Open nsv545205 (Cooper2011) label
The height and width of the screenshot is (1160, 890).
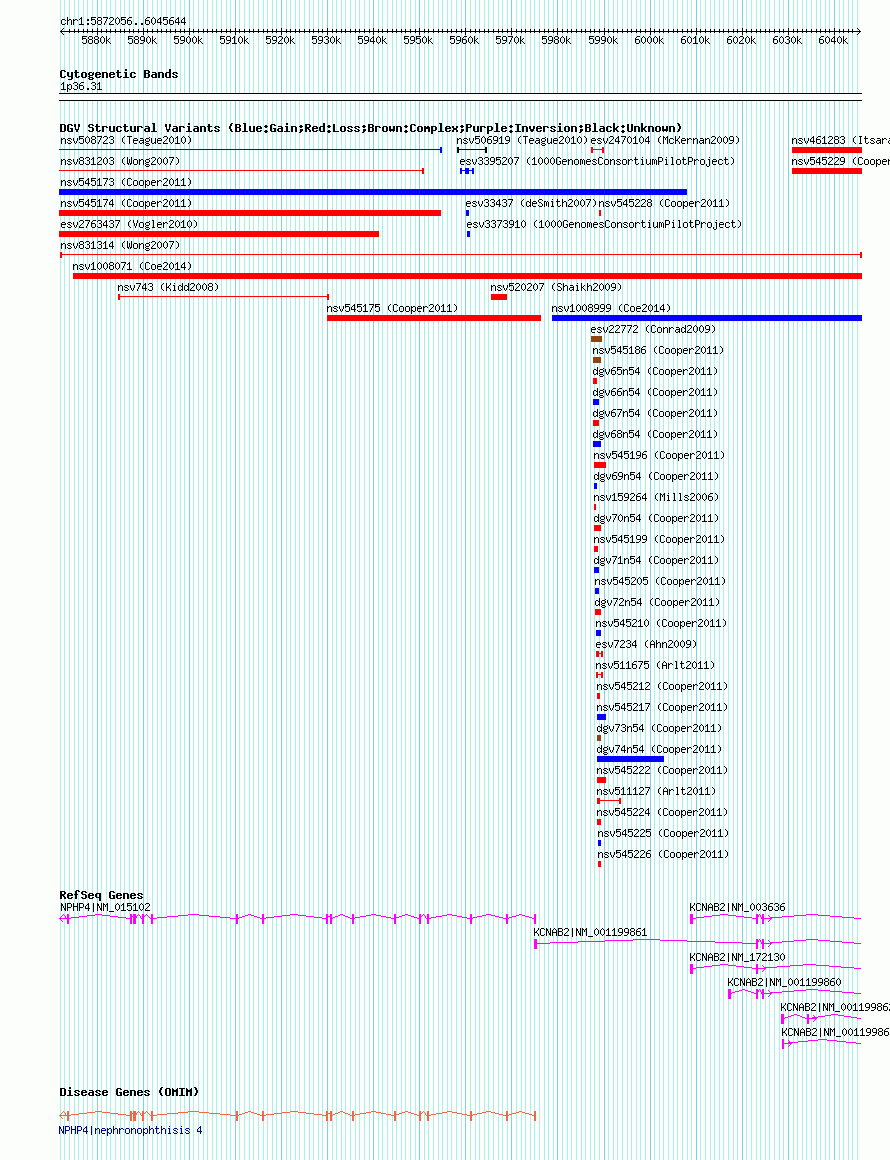[660, 581]
